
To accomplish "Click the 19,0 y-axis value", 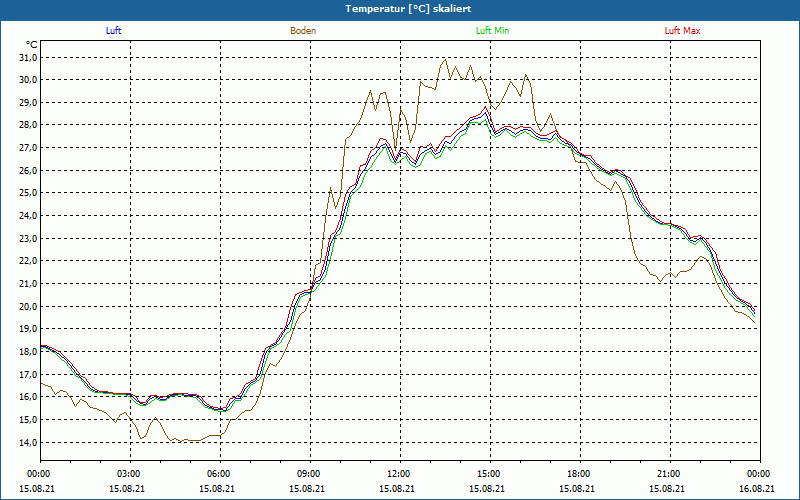I will coord(28,329).
